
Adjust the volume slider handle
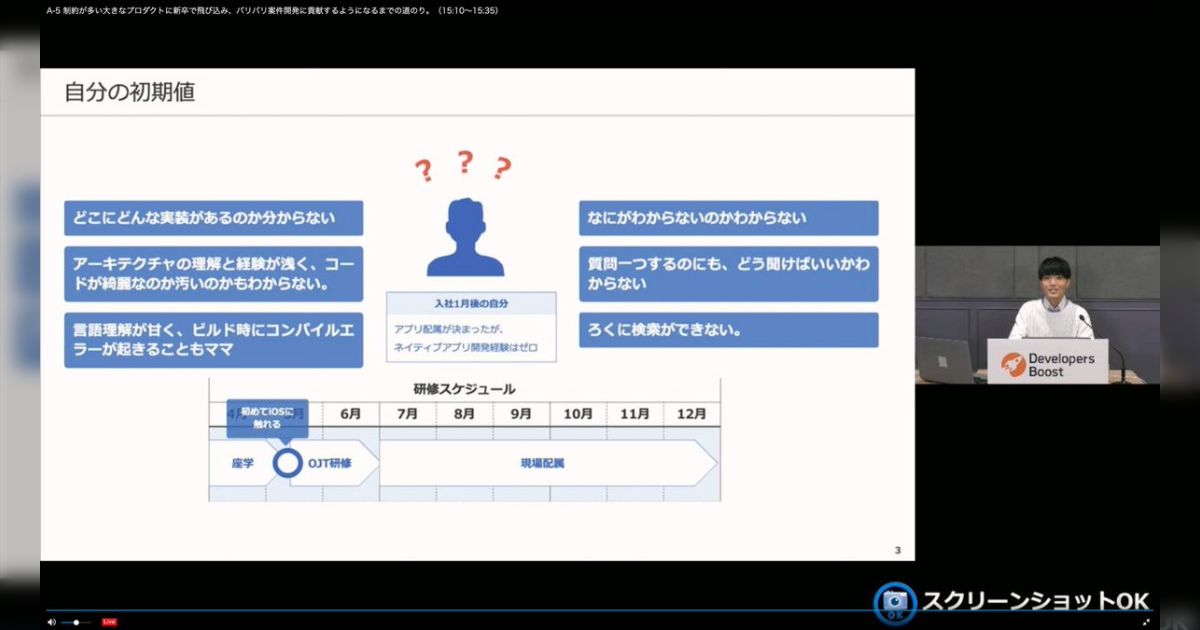tap(77, 622)
